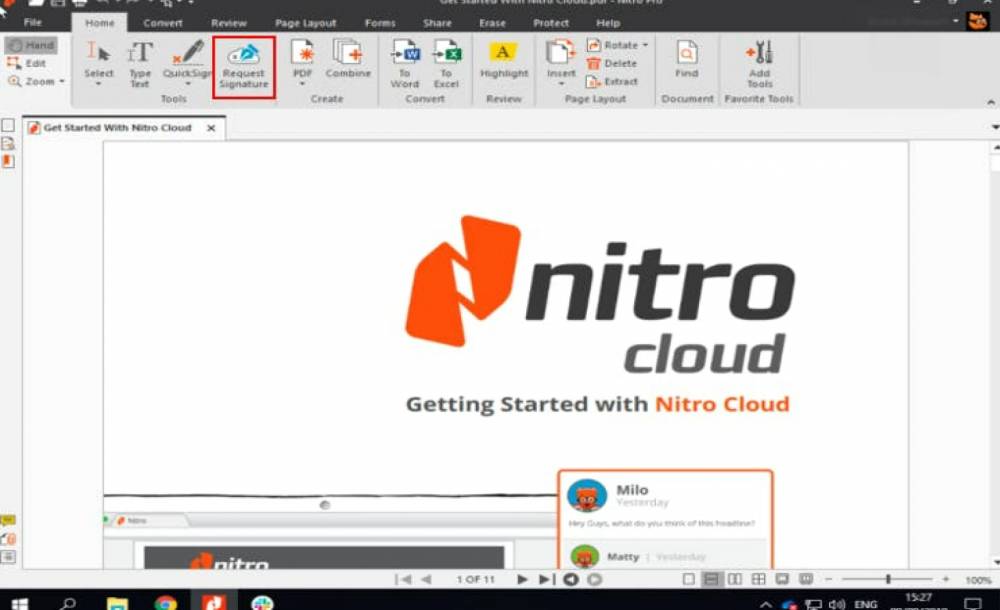Convert document To Word
1000x610 pixels.
pyautogui.click(x=405, y=63)
